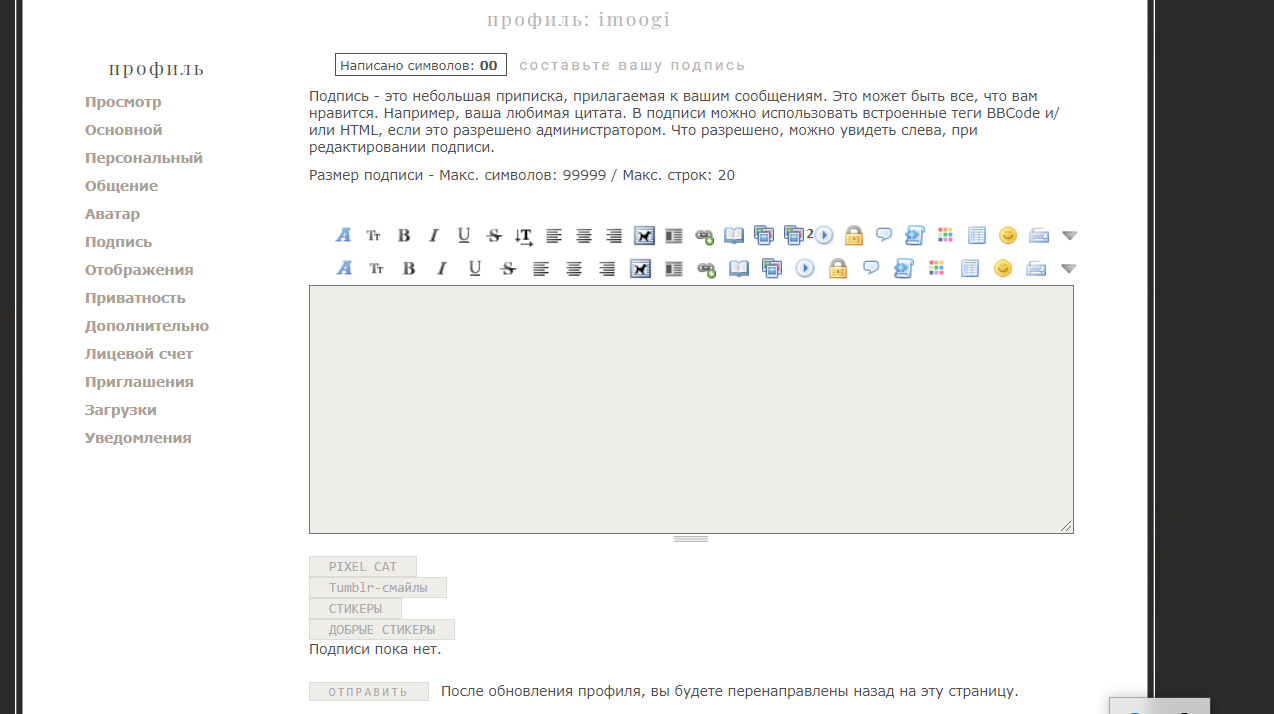Toggle bold in the upper toolbar row

pyautogui.click(x=404, y=236)
